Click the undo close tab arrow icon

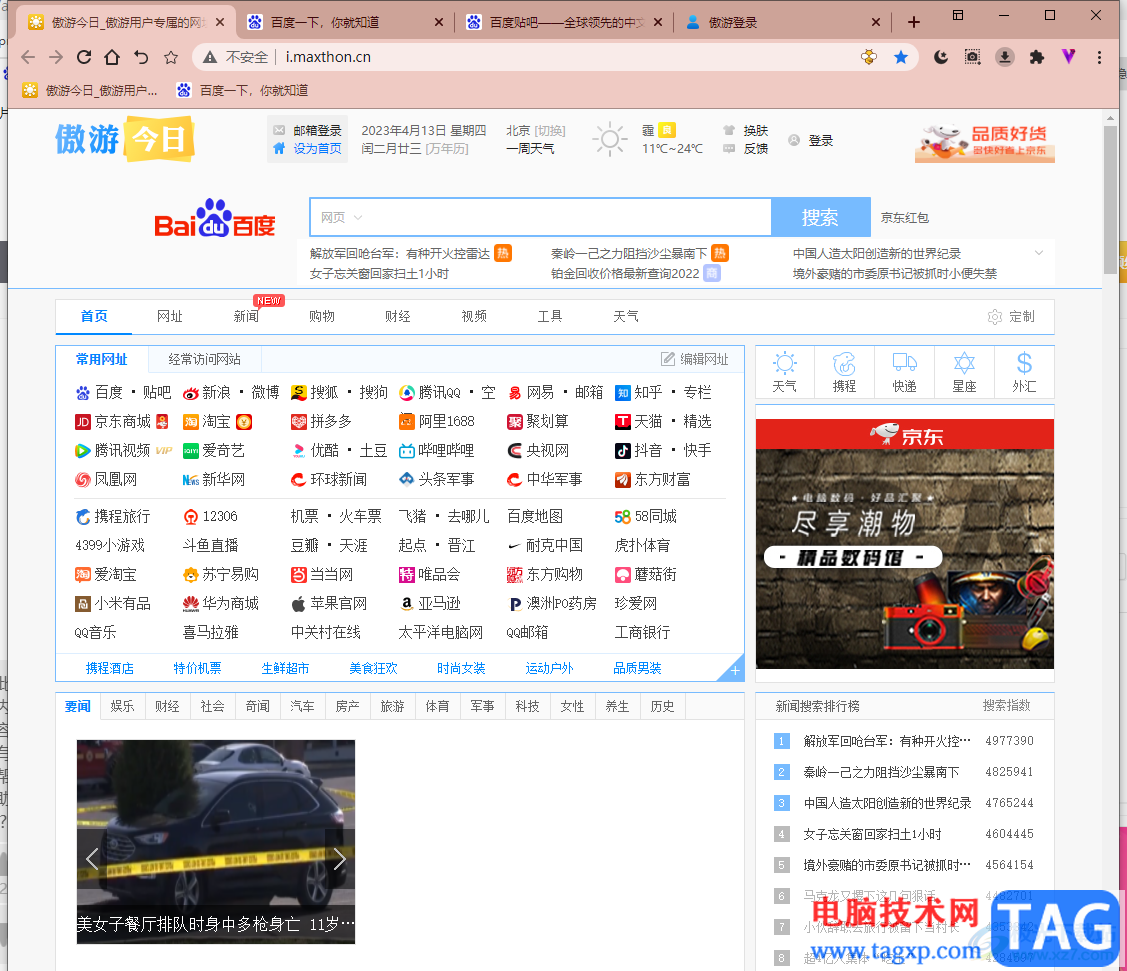click(x=141, y=57)
